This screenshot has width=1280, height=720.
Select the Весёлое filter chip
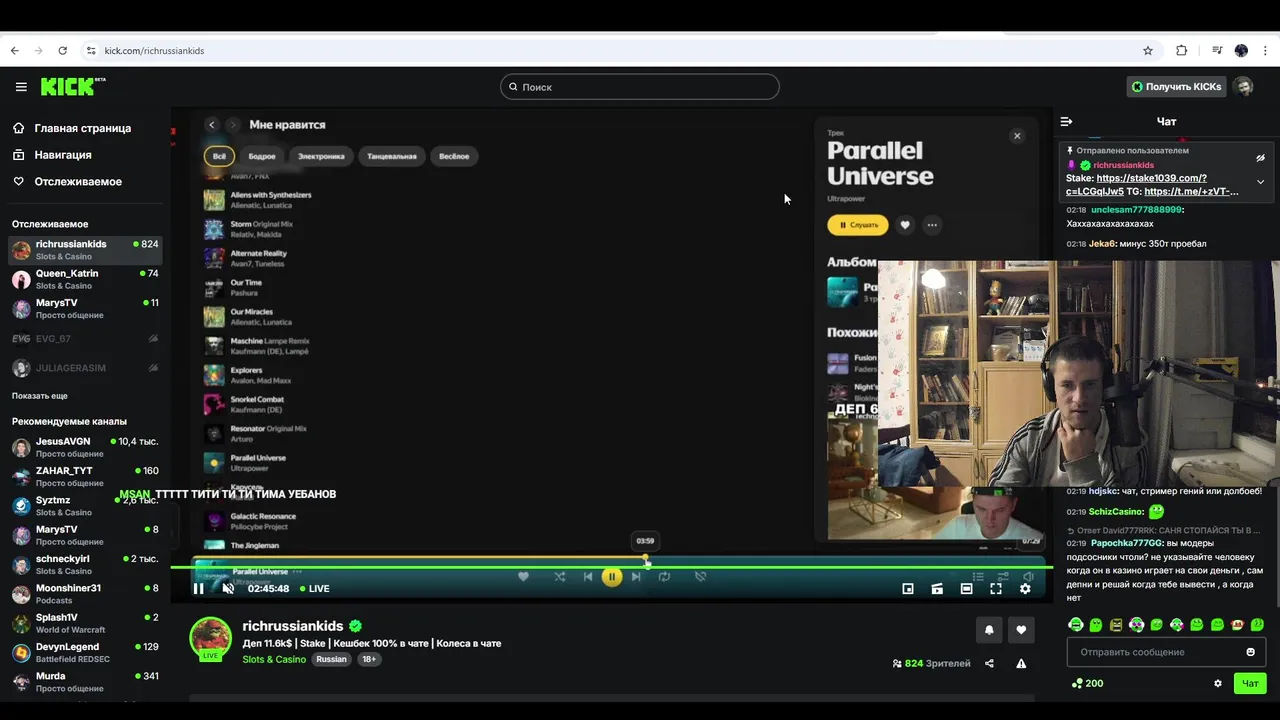454,156
